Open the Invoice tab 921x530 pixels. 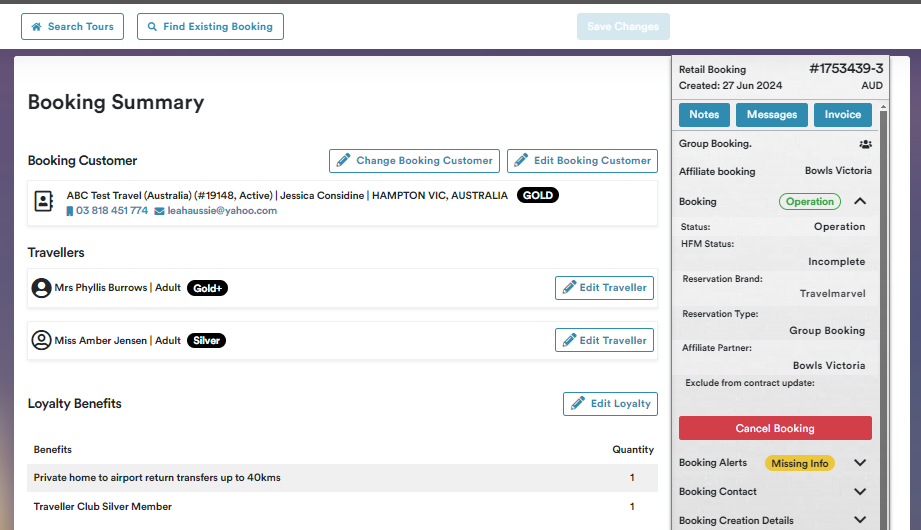pos(843,115)
